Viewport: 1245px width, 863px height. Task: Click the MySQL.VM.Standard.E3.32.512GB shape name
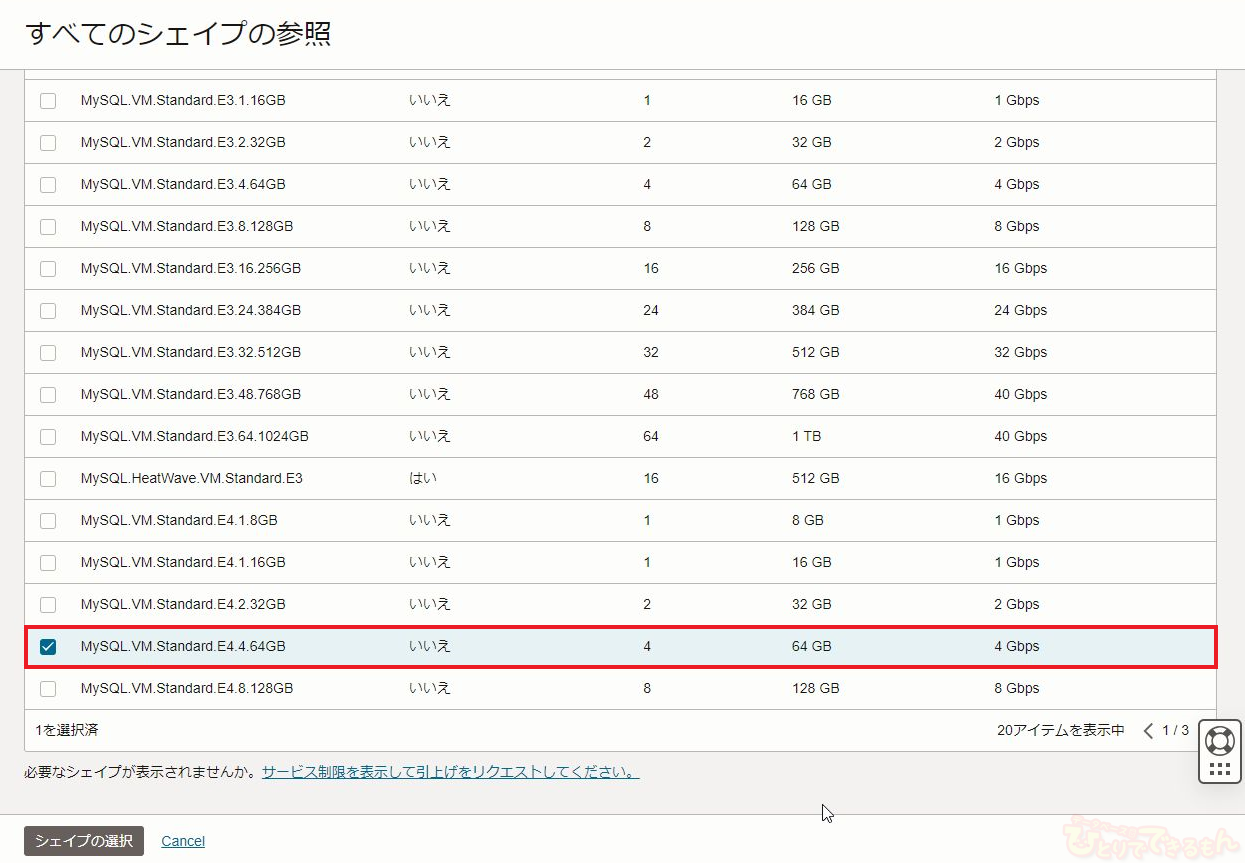coord(190,352)
